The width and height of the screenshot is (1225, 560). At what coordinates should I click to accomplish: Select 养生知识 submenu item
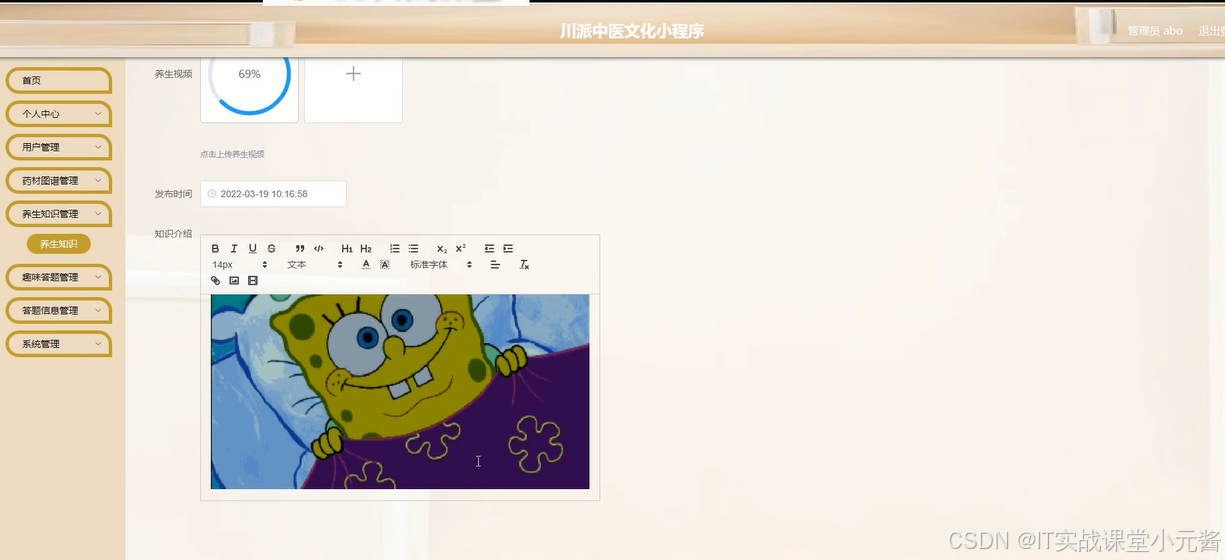(x=59, y=244)
